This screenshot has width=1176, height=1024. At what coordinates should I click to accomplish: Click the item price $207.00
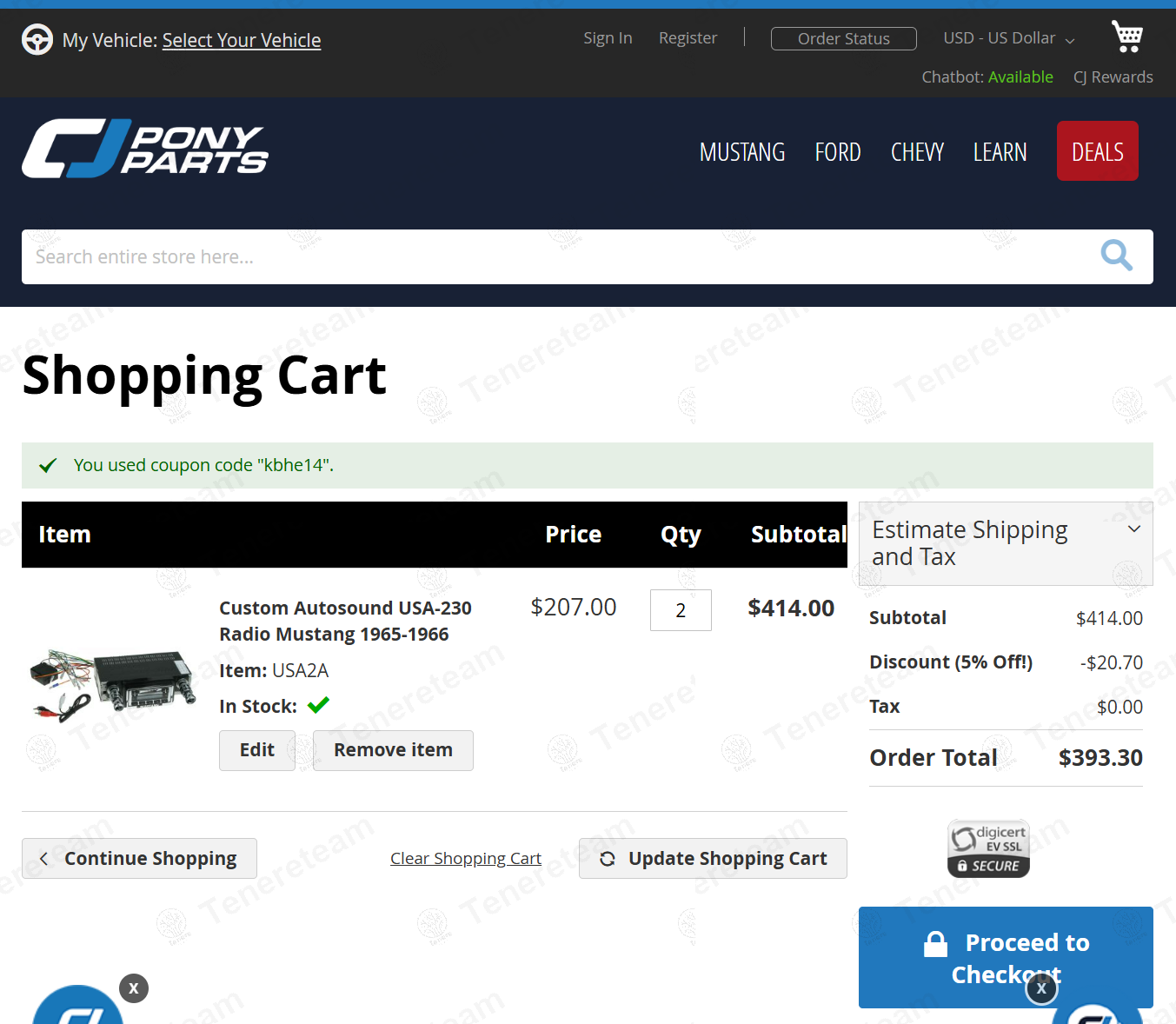574,607
